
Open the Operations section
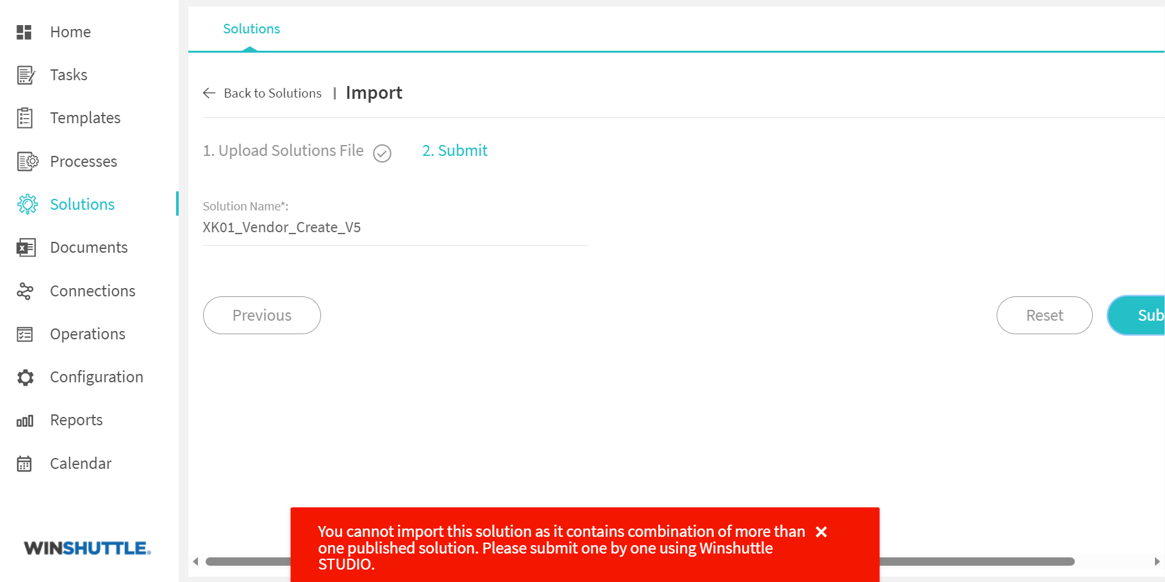[x=88, y=334]
